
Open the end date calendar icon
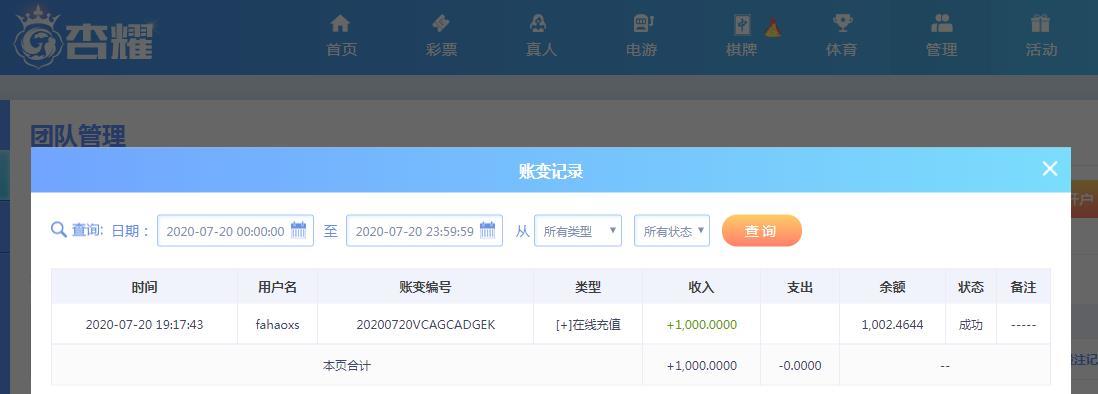pos(488,230)
